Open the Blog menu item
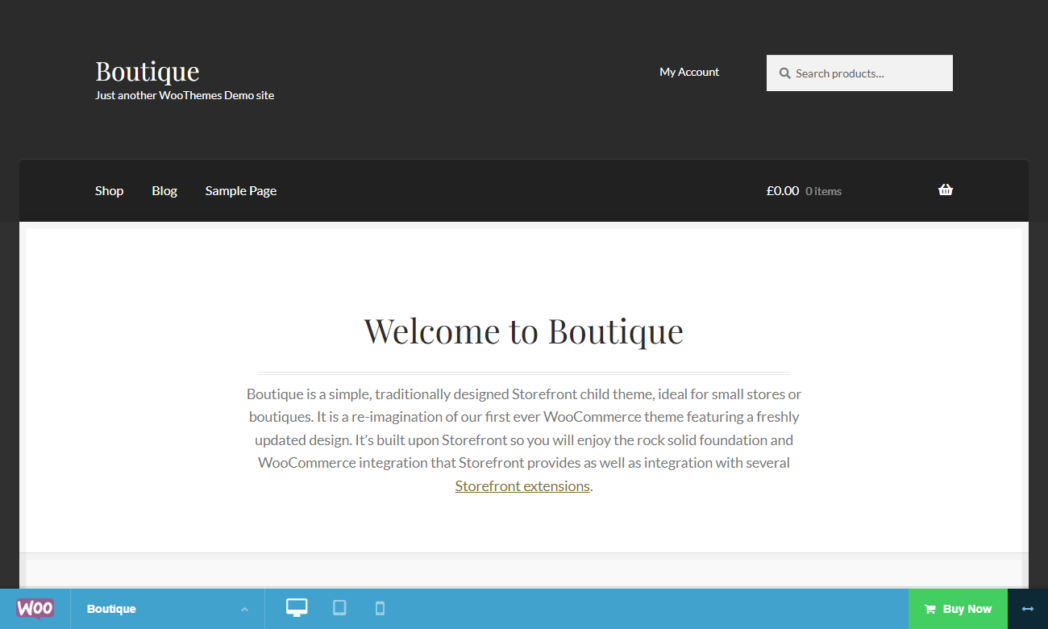The width and height of the screenshot is (1048, 629). [x=164, y=191]
